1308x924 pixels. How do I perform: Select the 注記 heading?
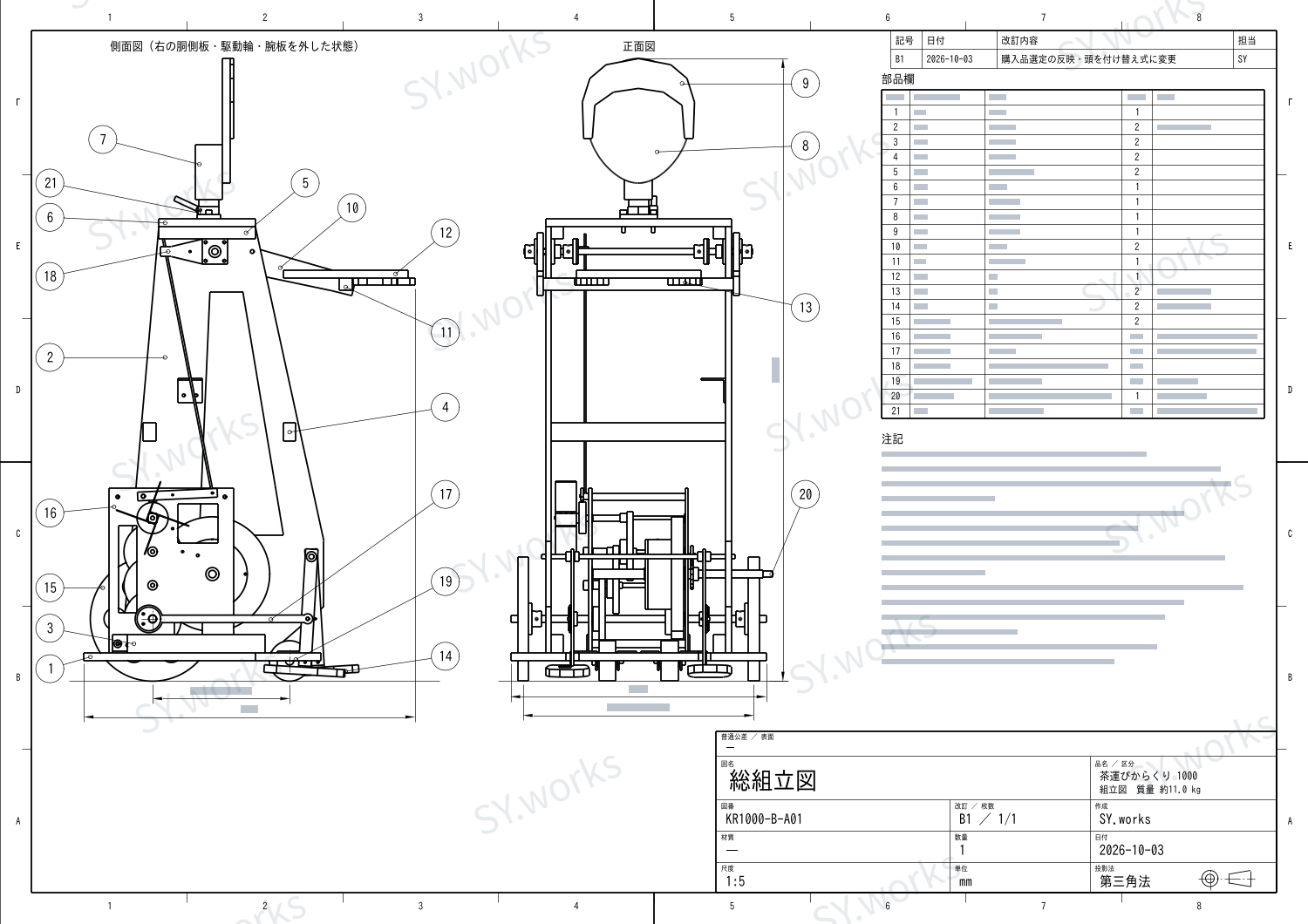(892, 438)
